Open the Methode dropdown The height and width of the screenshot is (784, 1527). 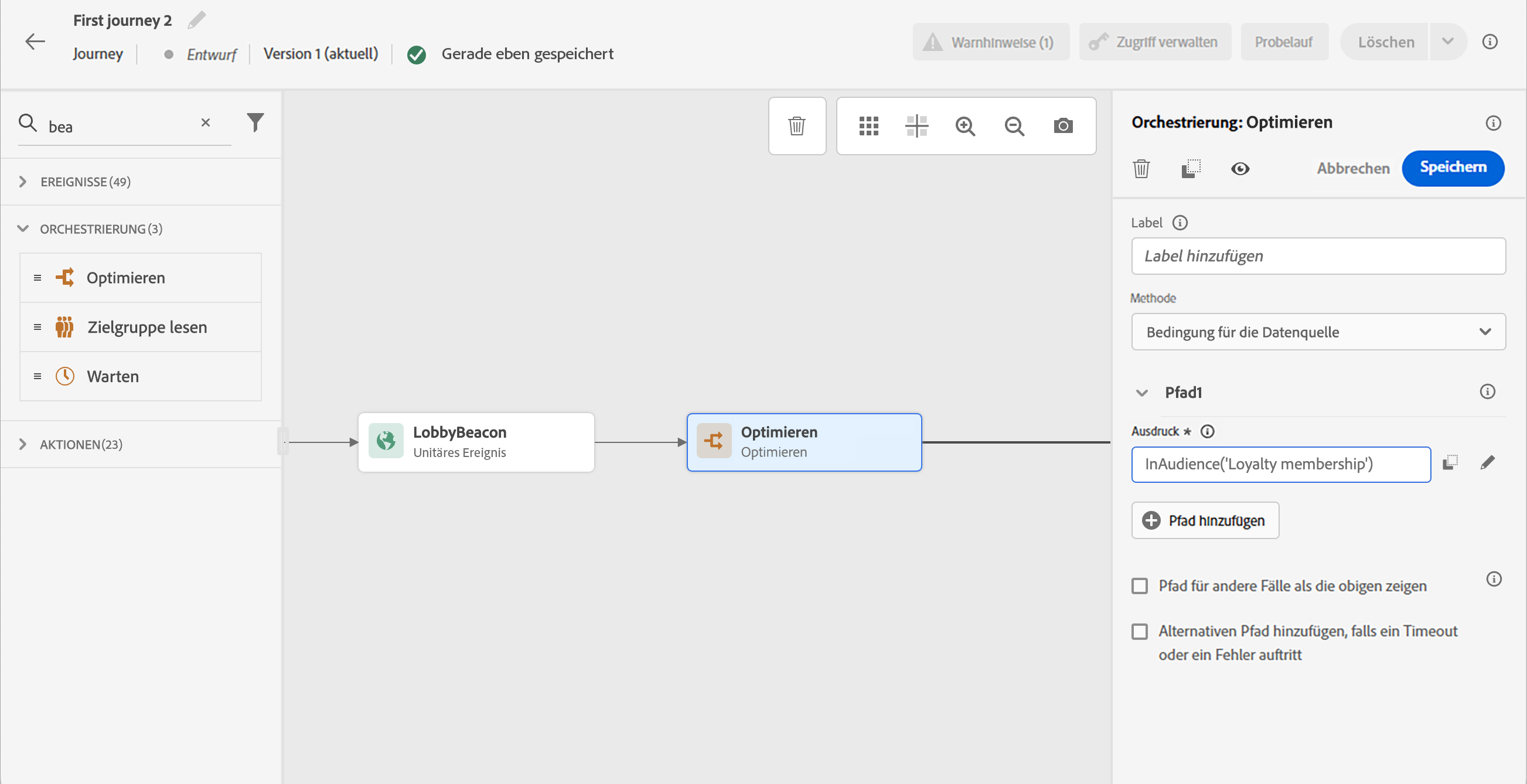click(x=1318, y=332)
